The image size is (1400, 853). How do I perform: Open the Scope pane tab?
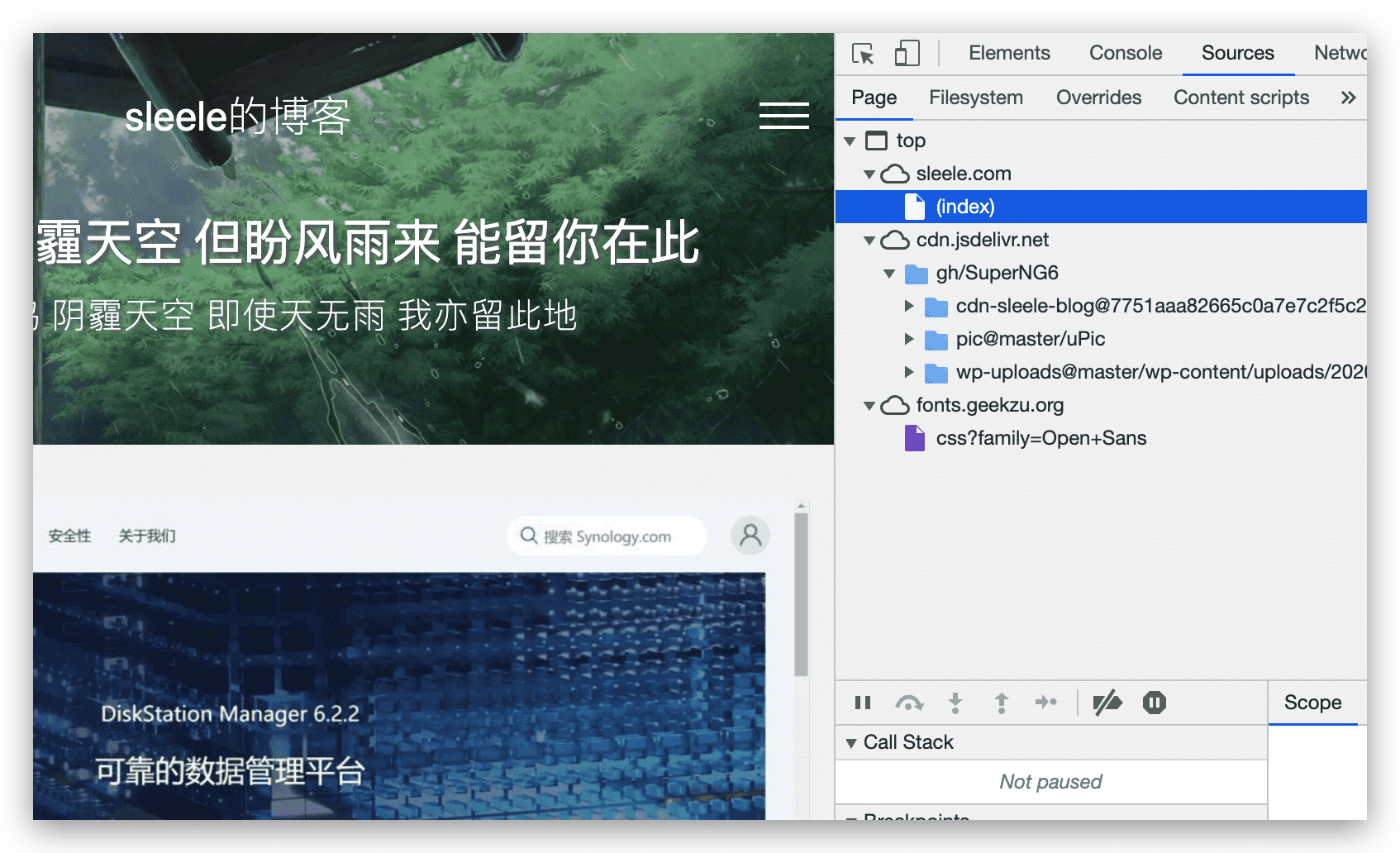pyautogui.click(x=1312, y=703)
